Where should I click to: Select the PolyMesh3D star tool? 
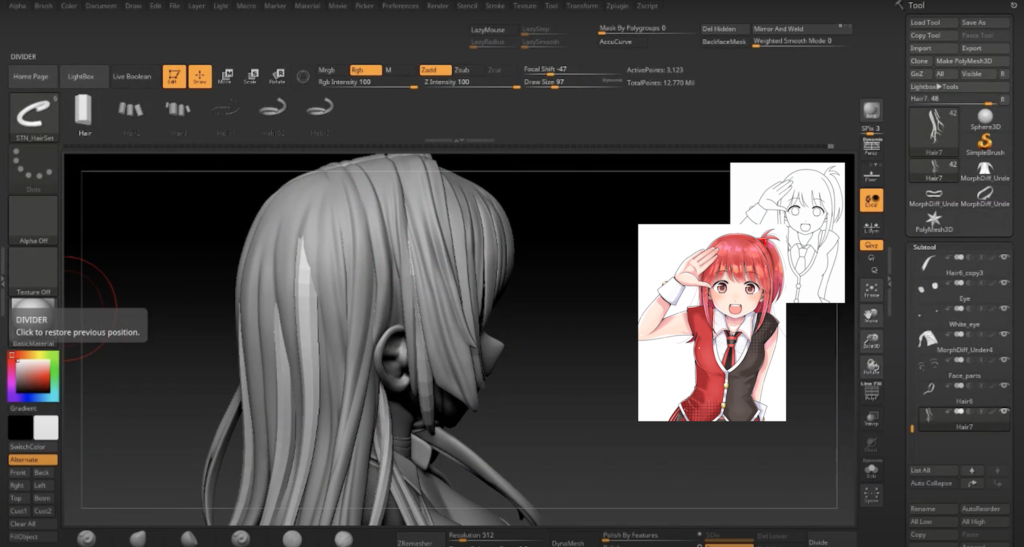pyautogui.click(x=934, y=222)
